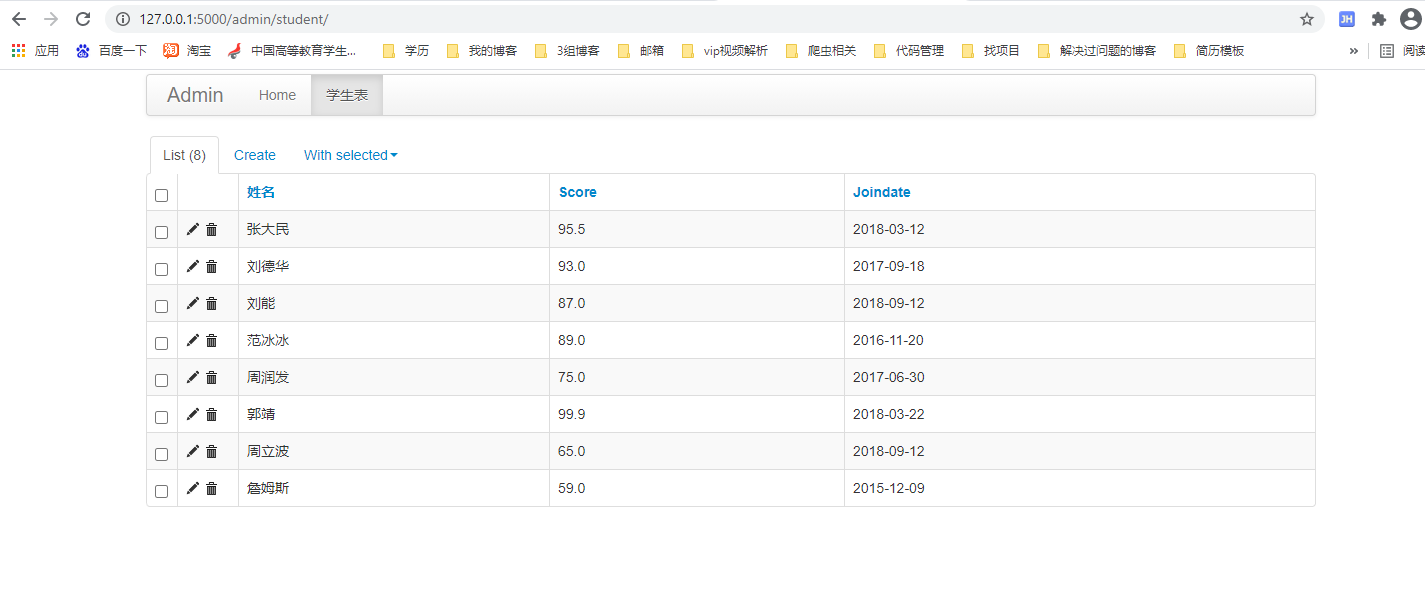This screenshot has width=1425, height=607.
Task: Open the JH extension icon
Action: 1347,19
